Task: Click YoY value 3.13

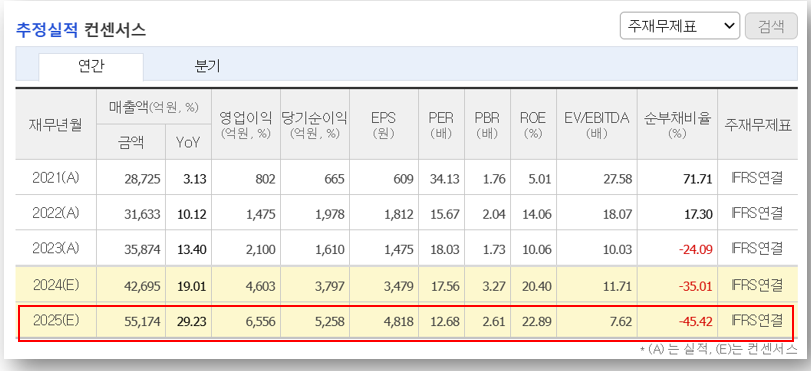Action: tap(194, 179)
